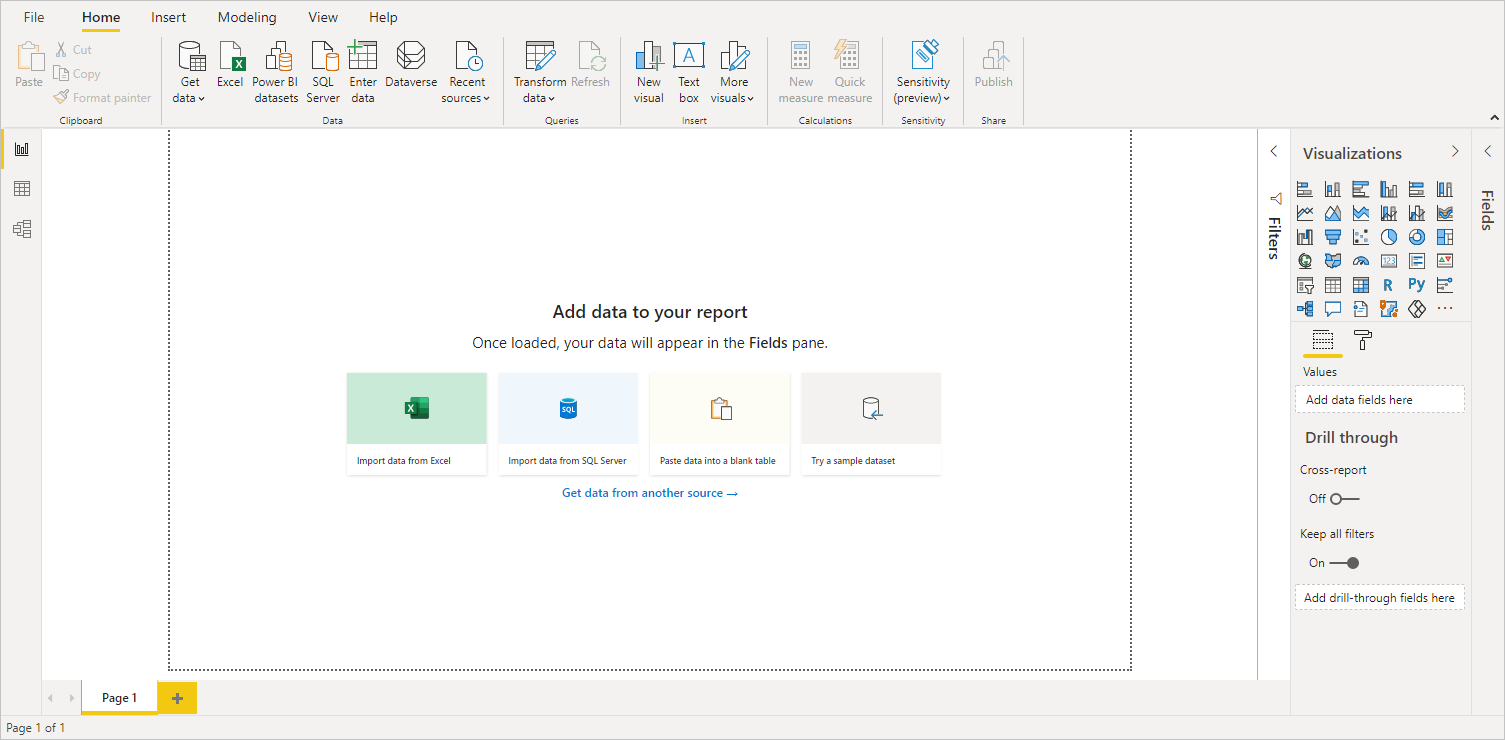The image size is (1505, 740).
Task: Click the Add data fields here well
Action: pos(1380,399)
